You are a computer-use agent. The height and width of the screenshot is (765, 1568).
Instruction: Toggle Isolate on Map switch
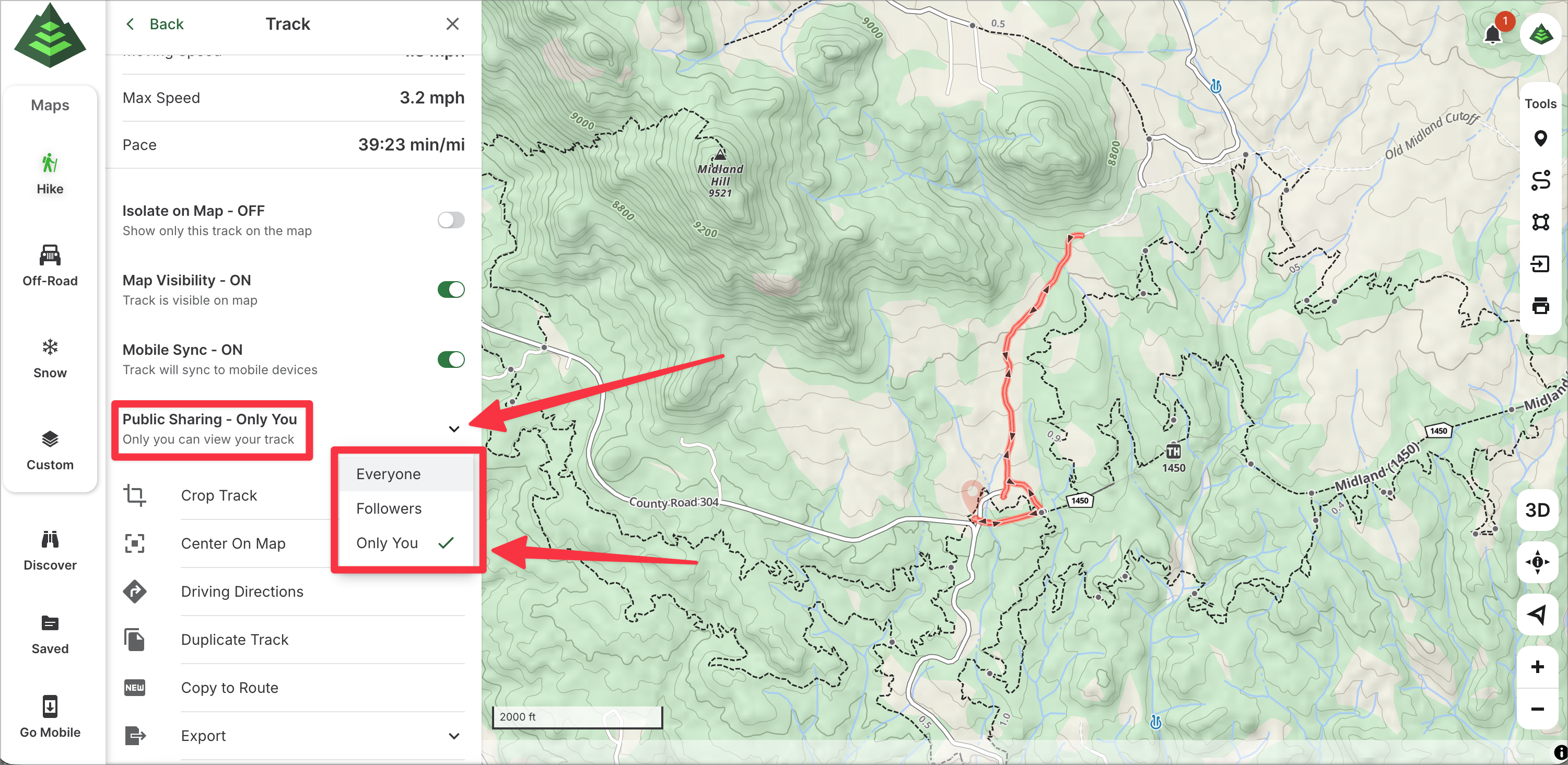click(450, 220)
